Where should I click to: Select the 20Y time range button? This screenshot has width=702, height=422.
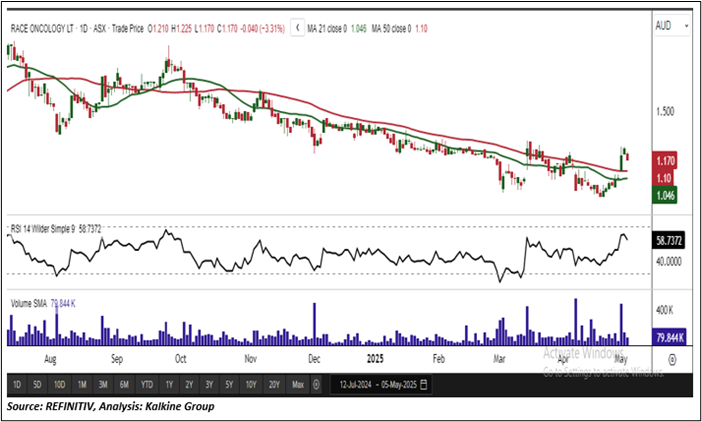point(274,384)
